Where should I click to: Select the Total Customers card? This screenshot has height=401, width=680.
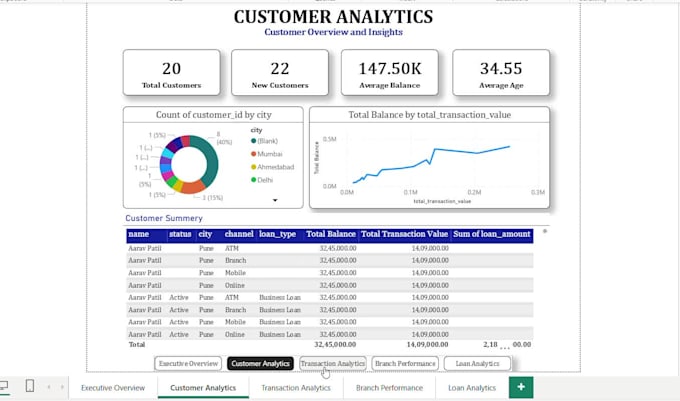[x=172, y=72]
